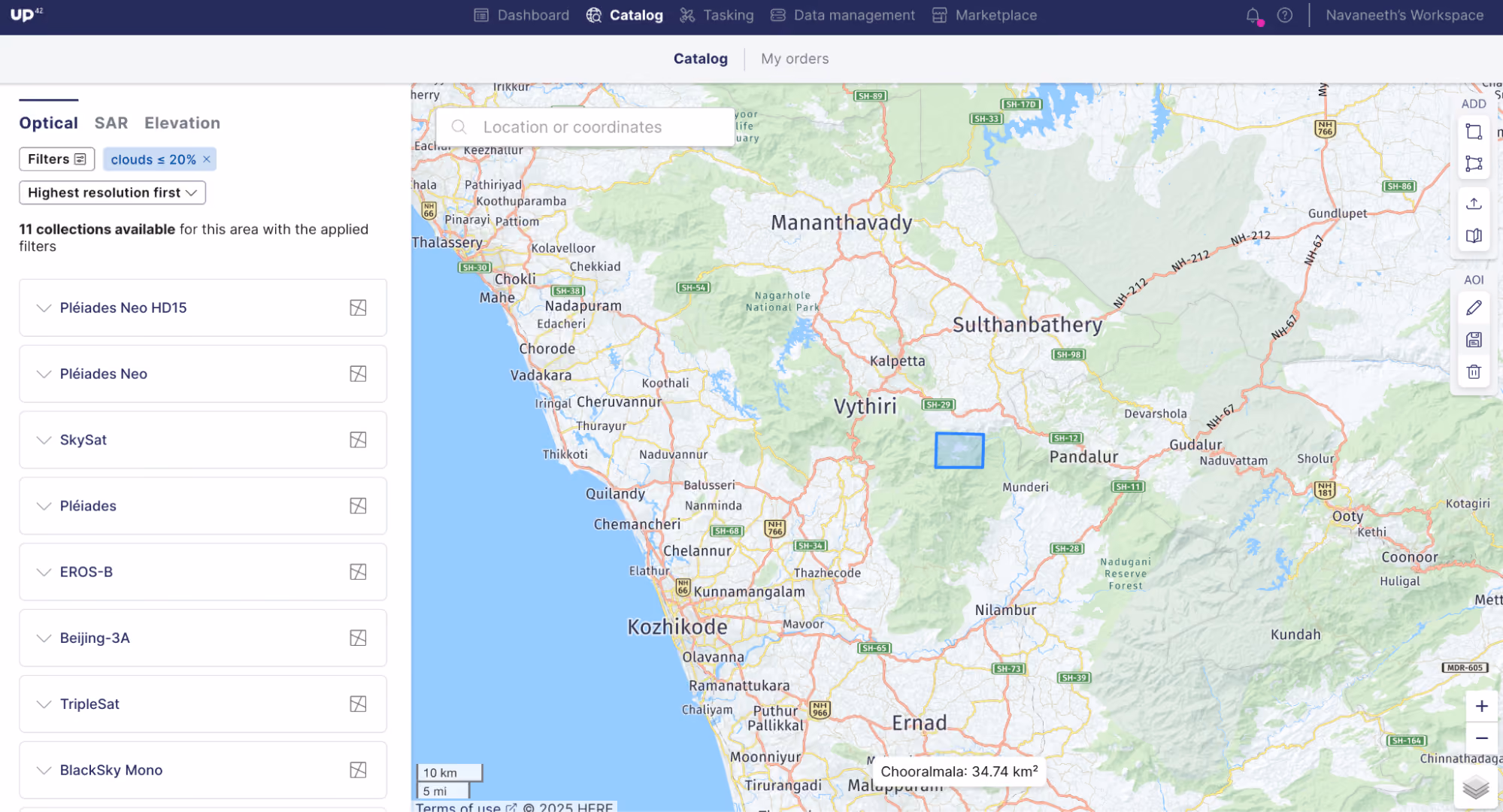Open the Filters panel

point(57,159)
